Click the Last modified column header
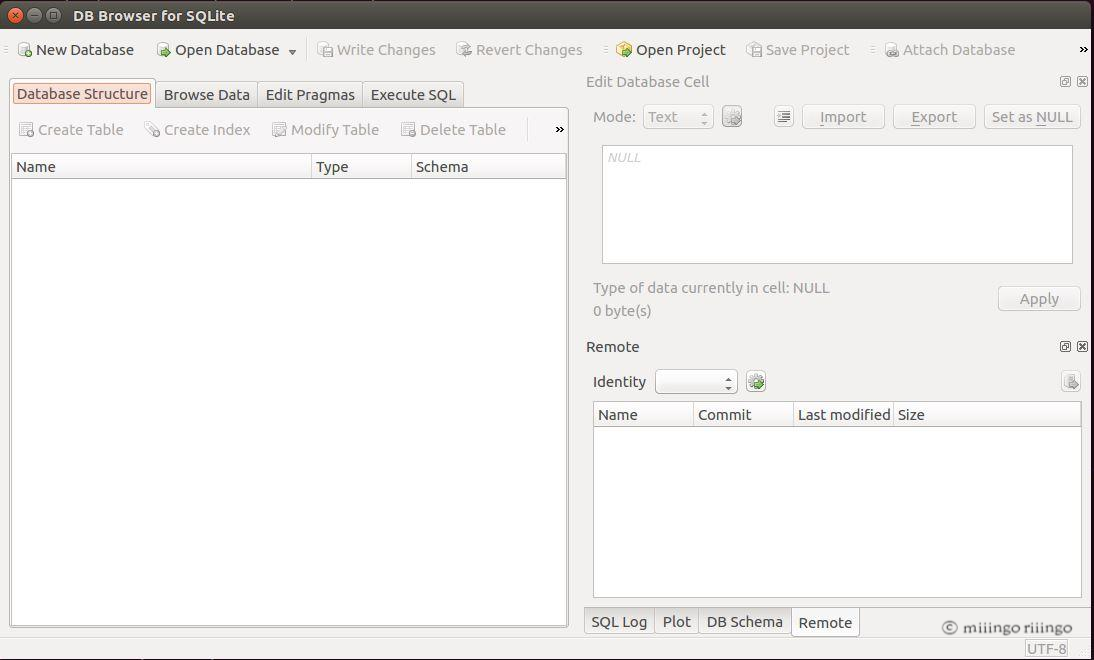The image size is (1094, 660). (x=844, y=414)
